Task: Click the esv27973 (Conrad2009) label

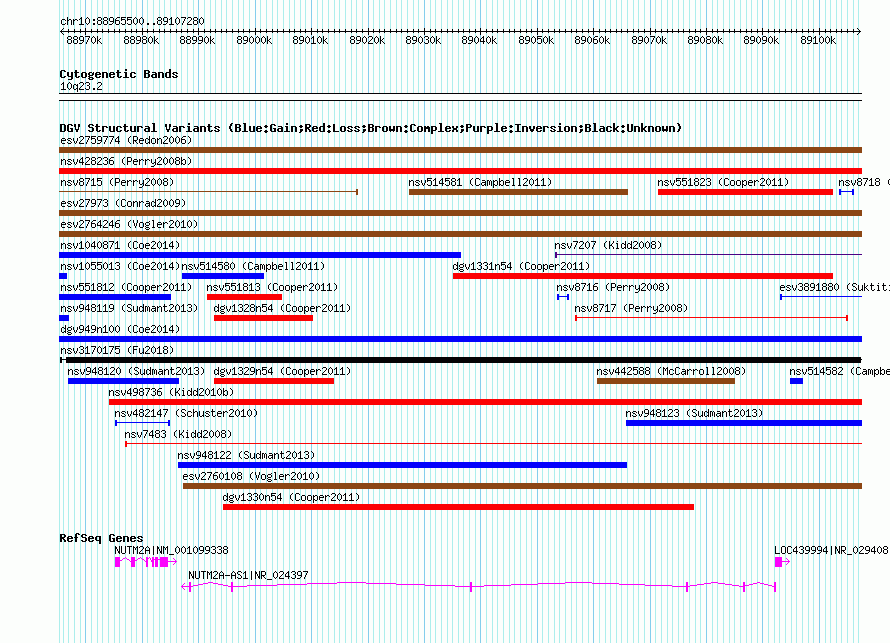Action: [x=123, y=203]
